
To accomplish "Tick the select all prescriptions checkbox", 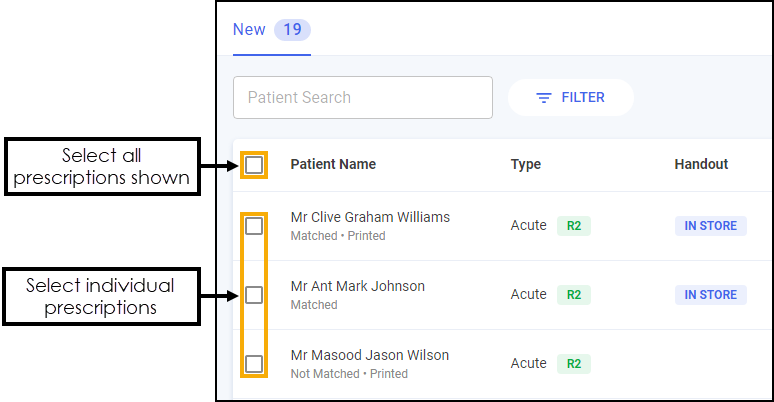I will [x=254, y=164].
